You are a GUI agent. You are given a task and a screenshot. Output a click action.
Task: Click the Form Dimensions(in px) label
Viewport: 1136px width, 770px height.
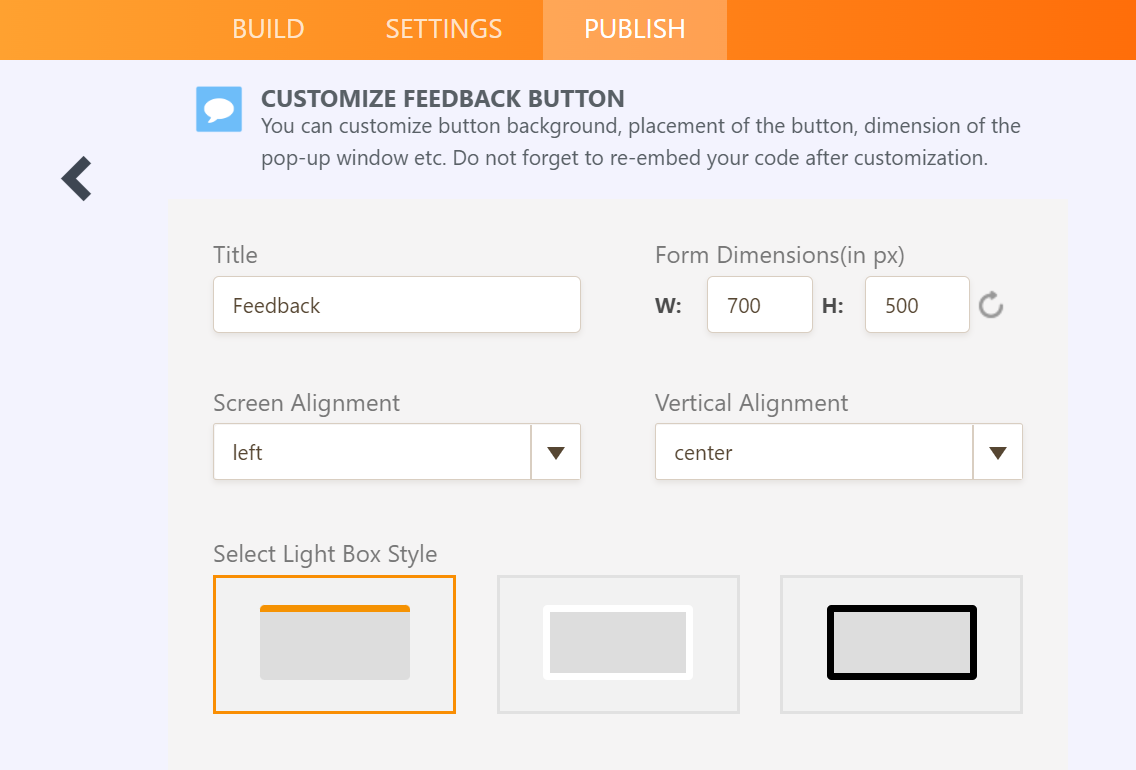click(779, 255)
